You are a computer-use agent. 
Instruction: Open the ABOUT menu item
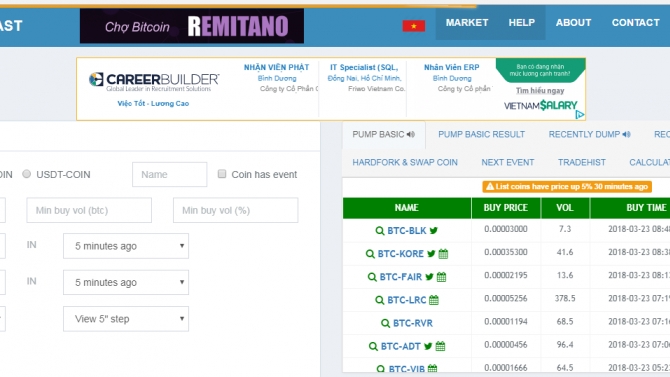[x=573, y=23]
